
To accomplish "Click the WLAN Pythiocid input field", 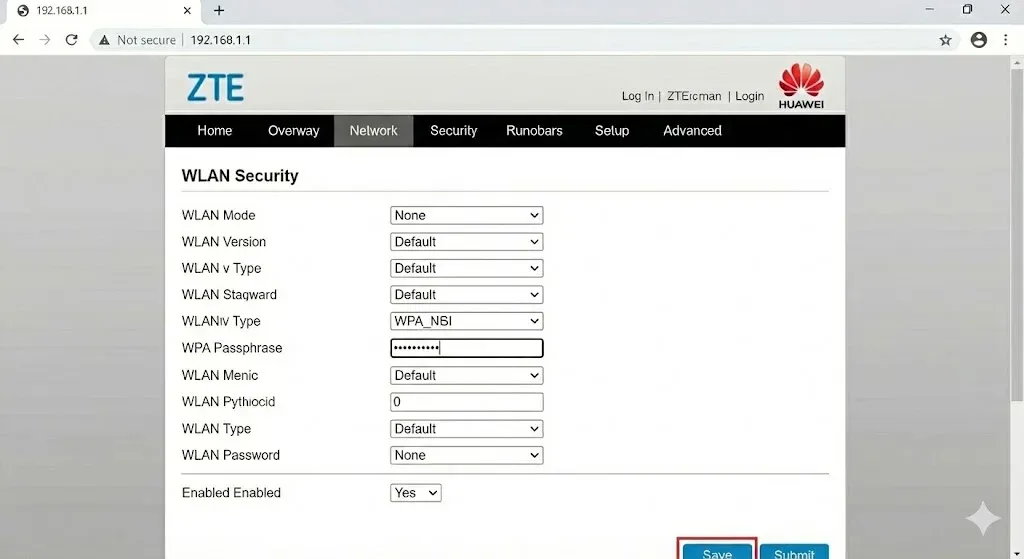I will point(466,402).
